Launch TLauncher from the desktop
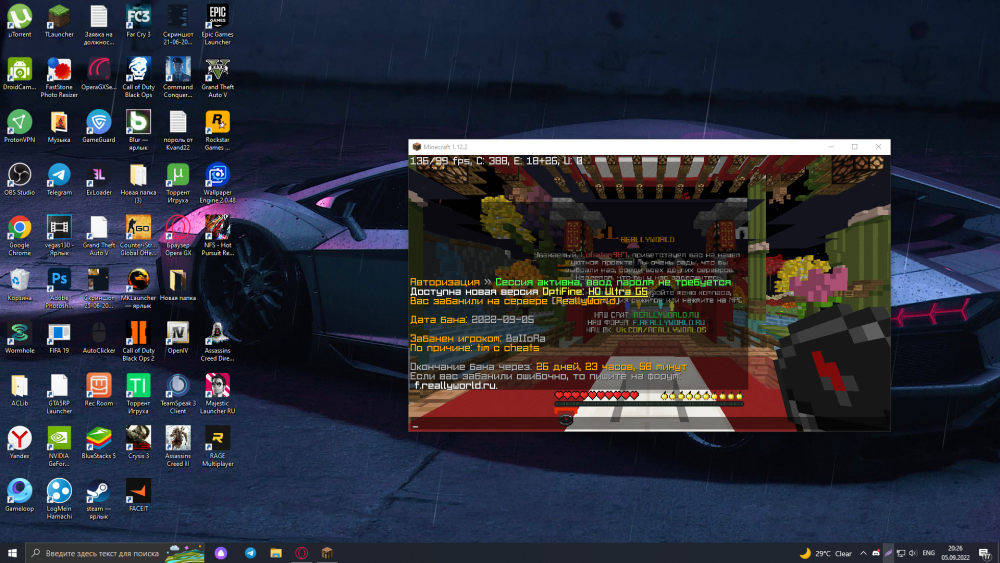Viewport: 1000px width, 563px height. click(x=59, y=22)
